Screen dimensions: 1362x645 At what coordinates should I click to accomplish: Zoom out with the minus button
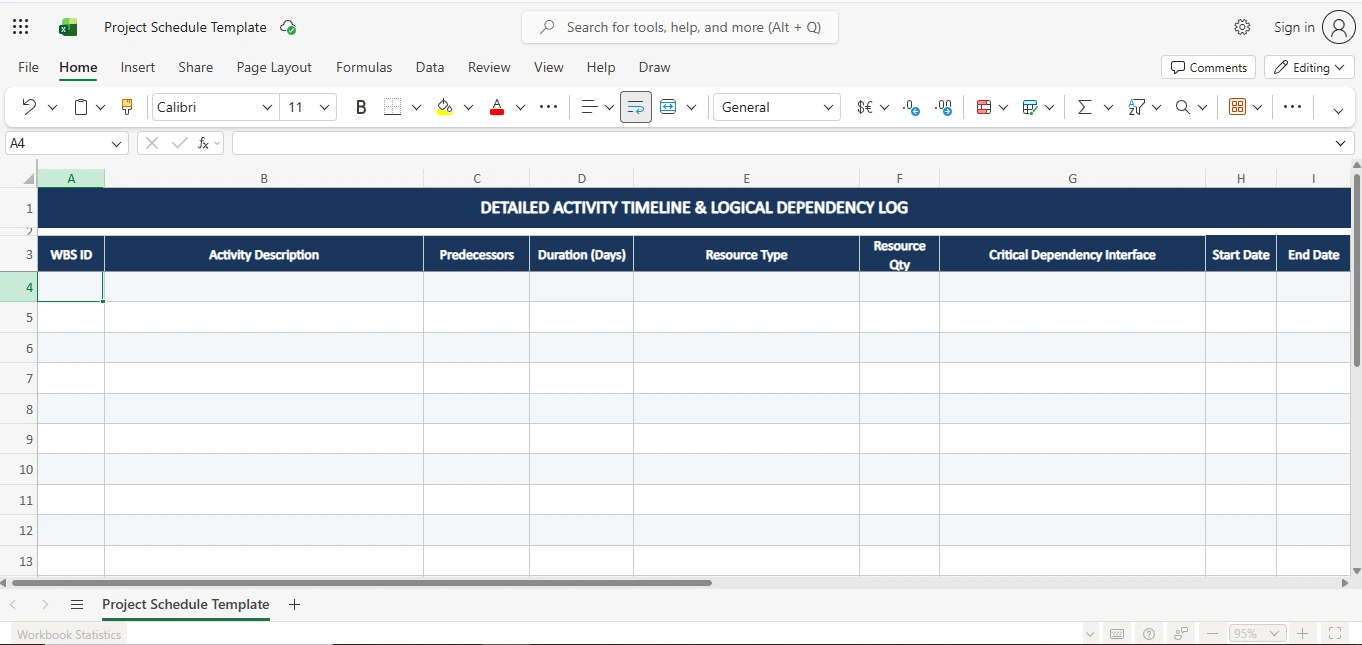pos(1212,634)
